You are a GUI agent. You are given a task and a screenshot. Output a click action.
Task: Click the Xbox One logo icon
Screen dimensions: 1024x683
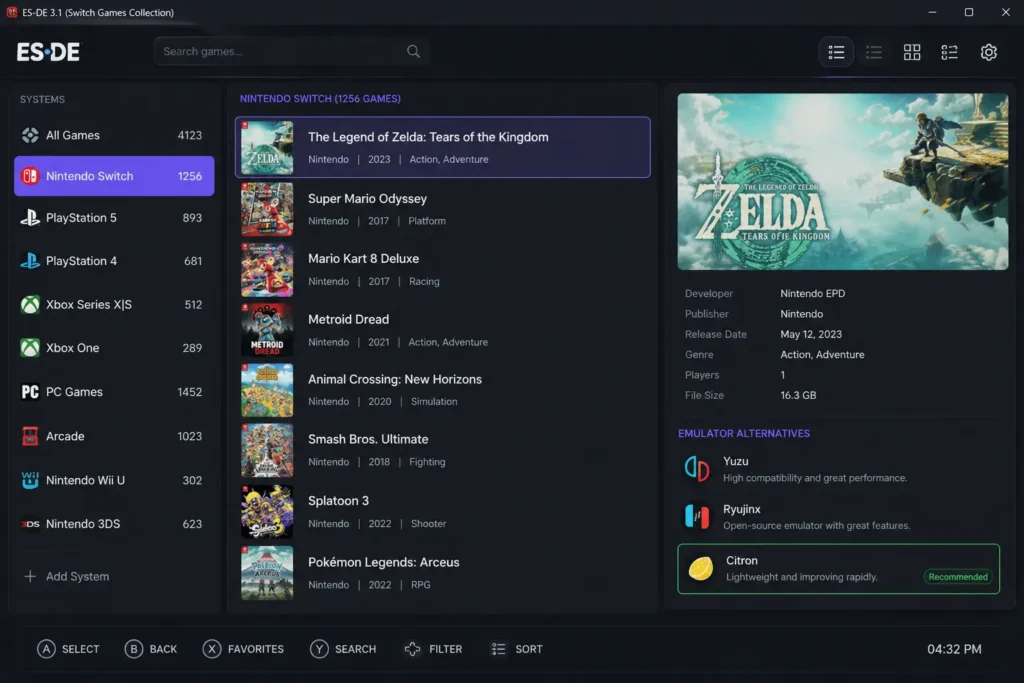[x=30, y=347]
